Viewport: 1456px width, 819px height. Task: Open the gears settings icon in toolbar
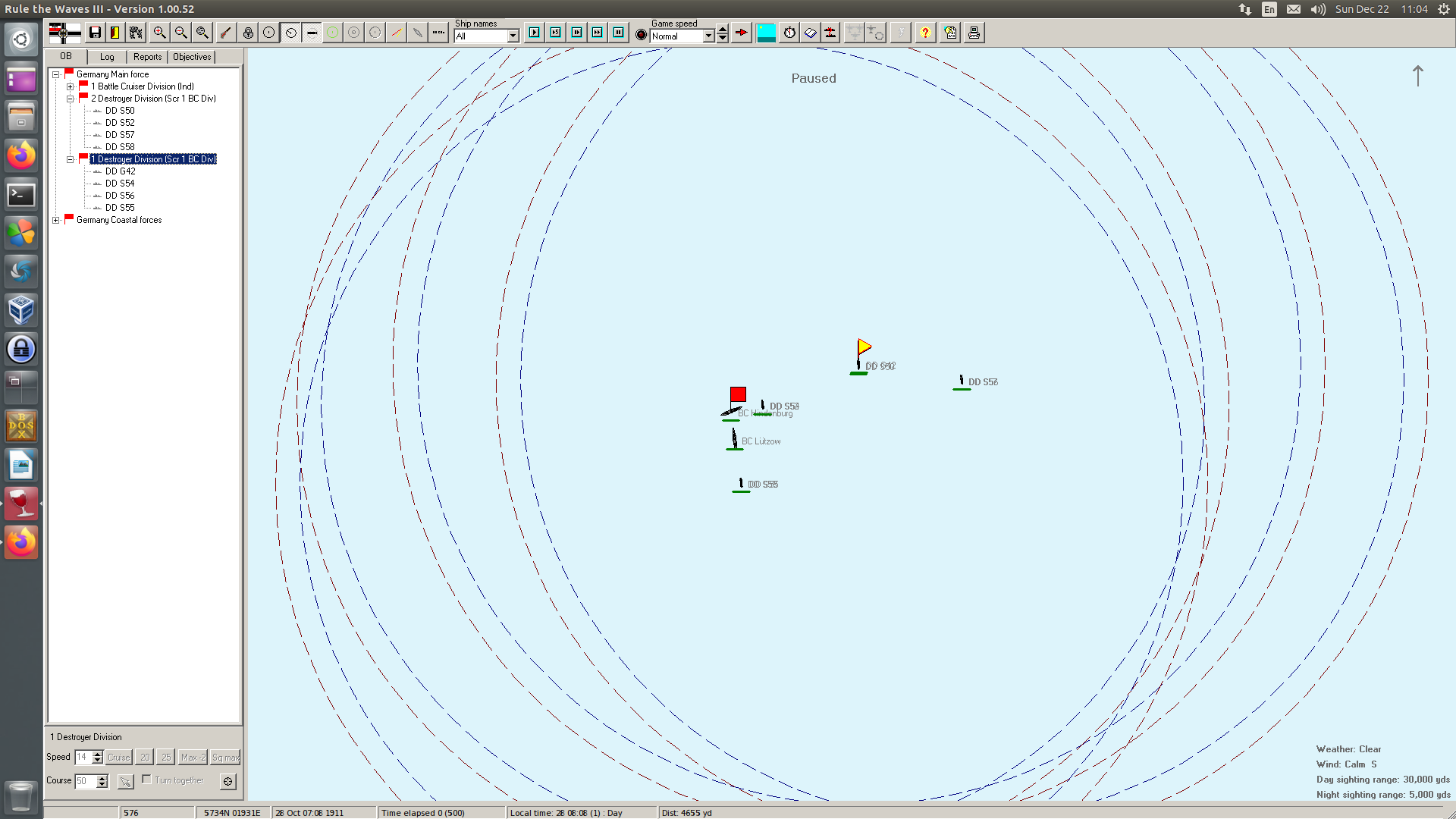[x=136, y=33]
